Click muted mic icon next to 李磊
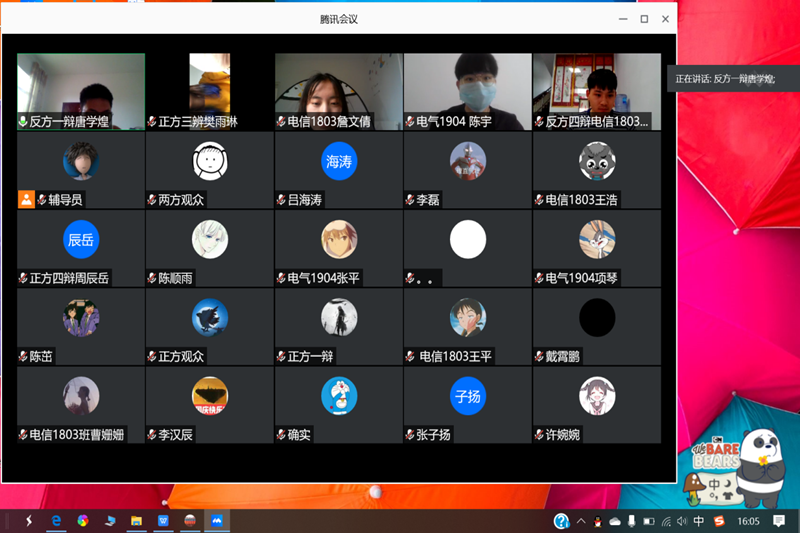This screenshot has height=533, width=800. tap(410, 199)
